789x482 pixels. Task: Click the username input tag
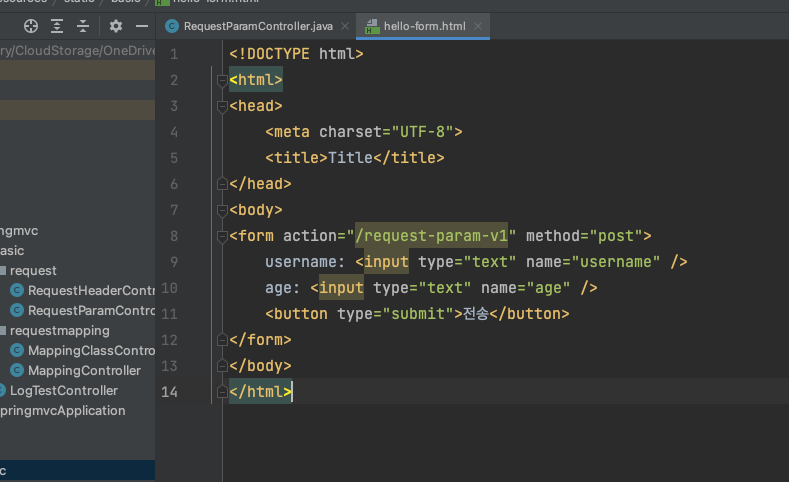(521, 262)
